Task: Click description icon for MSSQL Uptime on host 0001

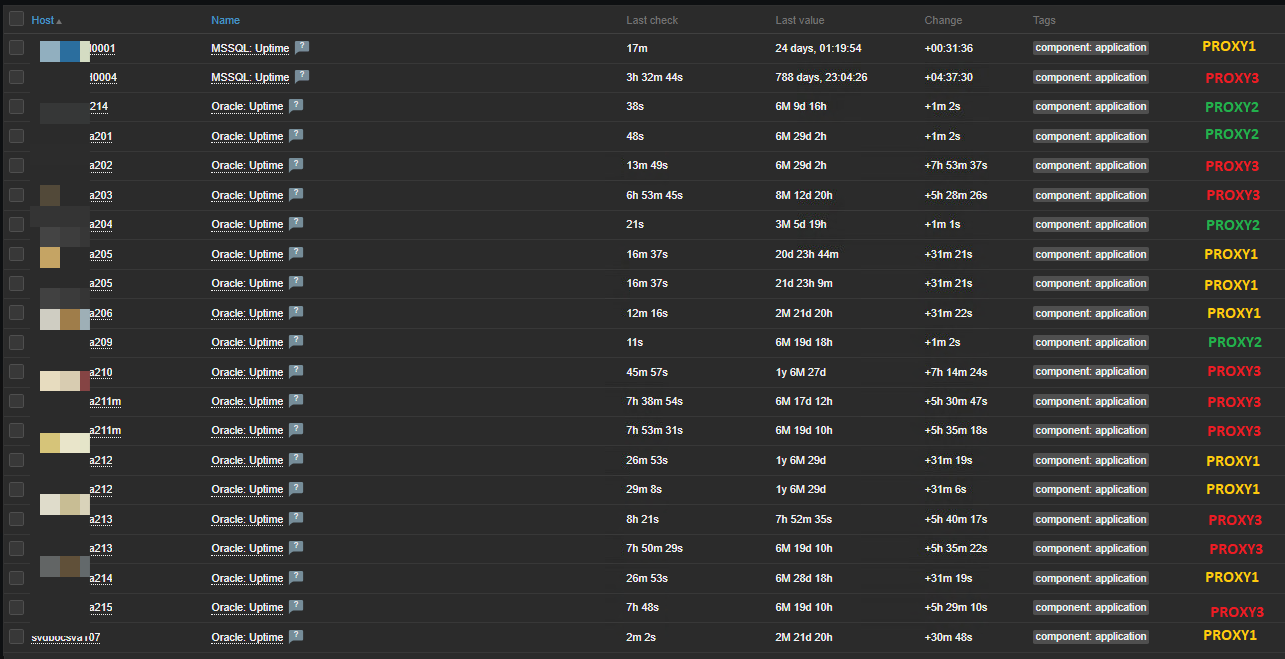Action: coord(302,47)
